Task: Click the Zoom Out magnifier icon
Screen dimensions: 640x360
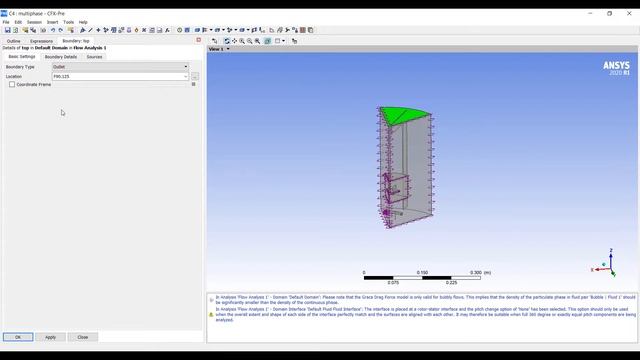Action: pos(249,41)
